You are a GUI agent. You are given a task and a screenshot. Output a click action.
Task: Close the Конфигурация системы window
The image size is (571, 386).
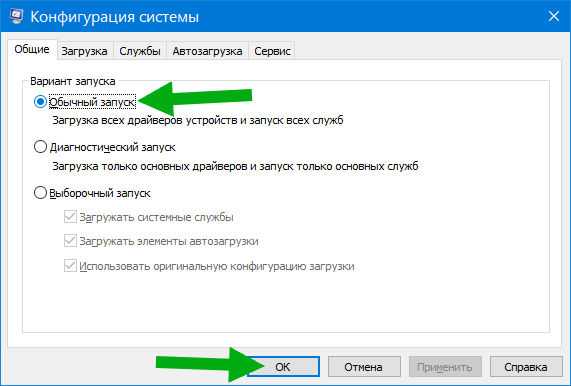[x=554, y=16]
